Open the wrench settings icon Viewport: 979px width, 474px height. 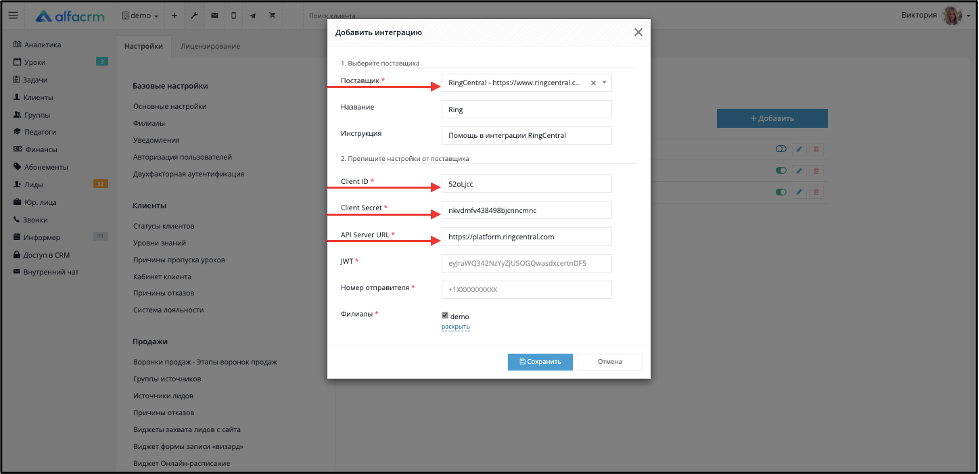click(194, 16)
